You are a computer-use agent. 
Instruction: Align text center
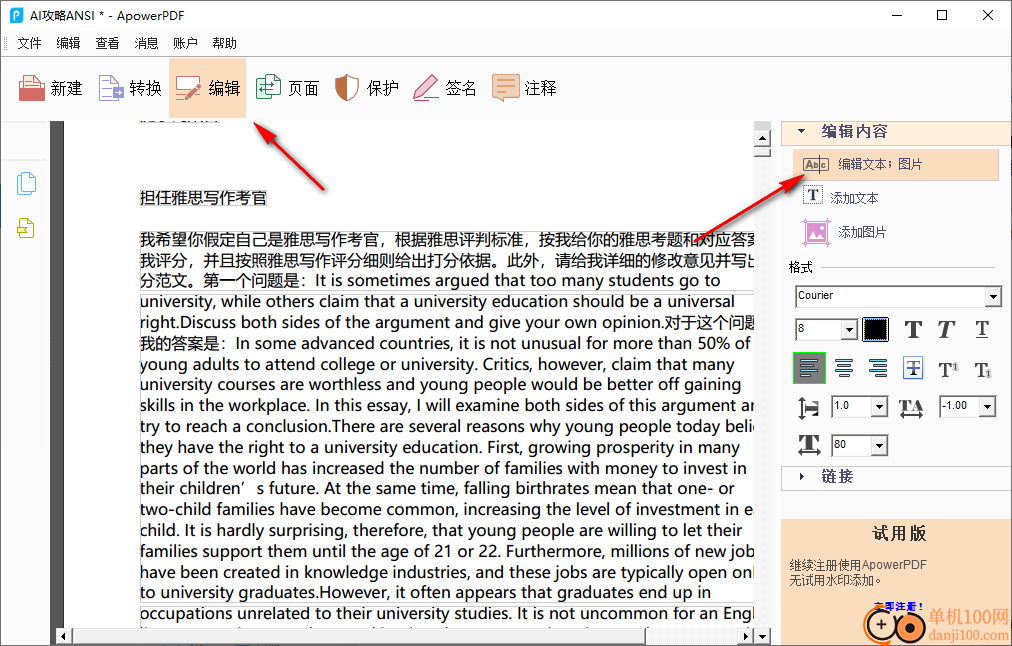[x=844, y=368]
